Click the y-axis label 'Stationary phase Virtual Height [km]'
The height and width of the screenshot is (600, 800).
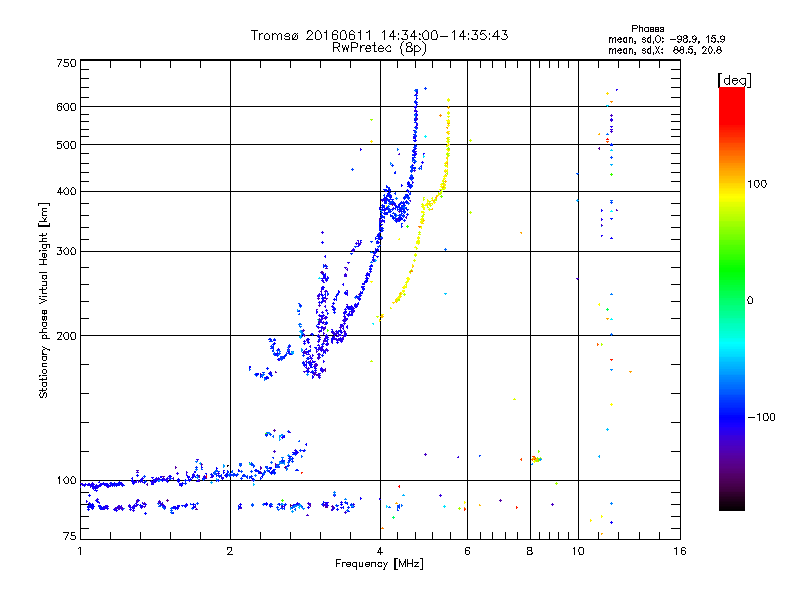click(44, 300)
